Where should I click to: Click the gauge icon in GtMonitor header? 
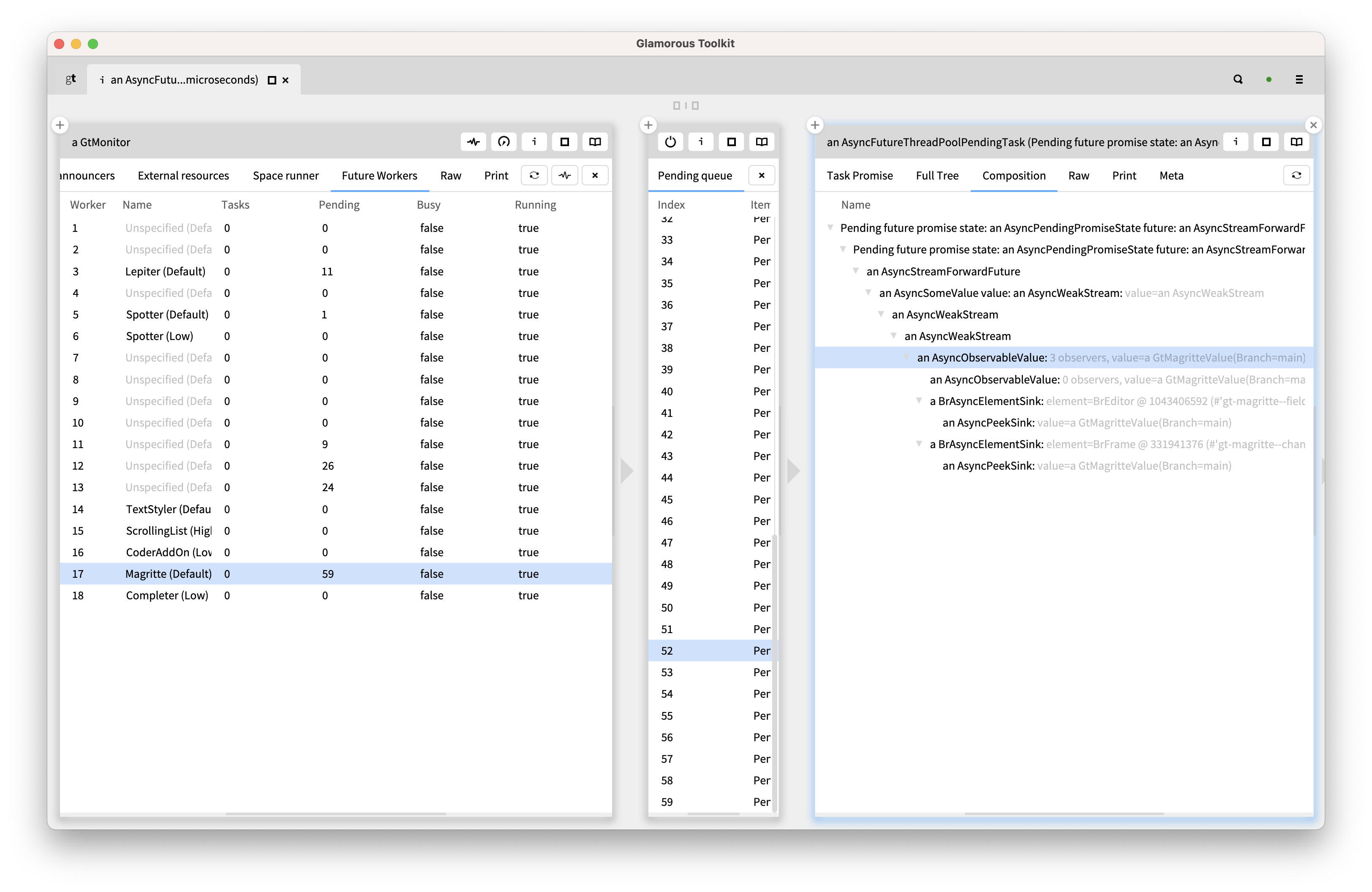click(x=504, y=142)
